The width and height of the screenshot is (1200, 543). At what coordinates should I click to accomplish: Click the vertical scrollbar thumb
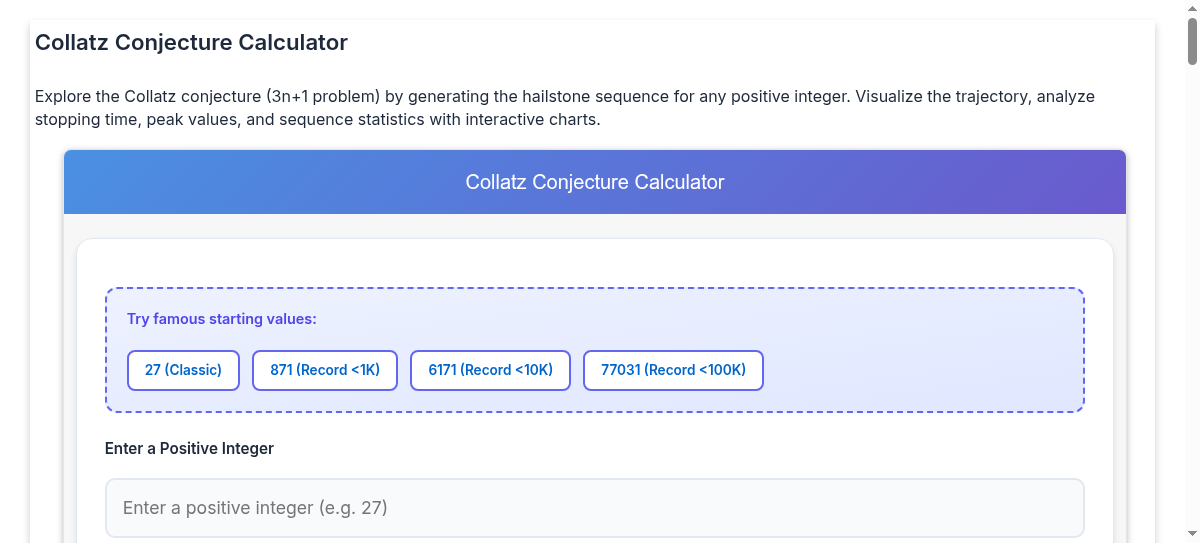pyautogui.click(x=1191, y=40)
